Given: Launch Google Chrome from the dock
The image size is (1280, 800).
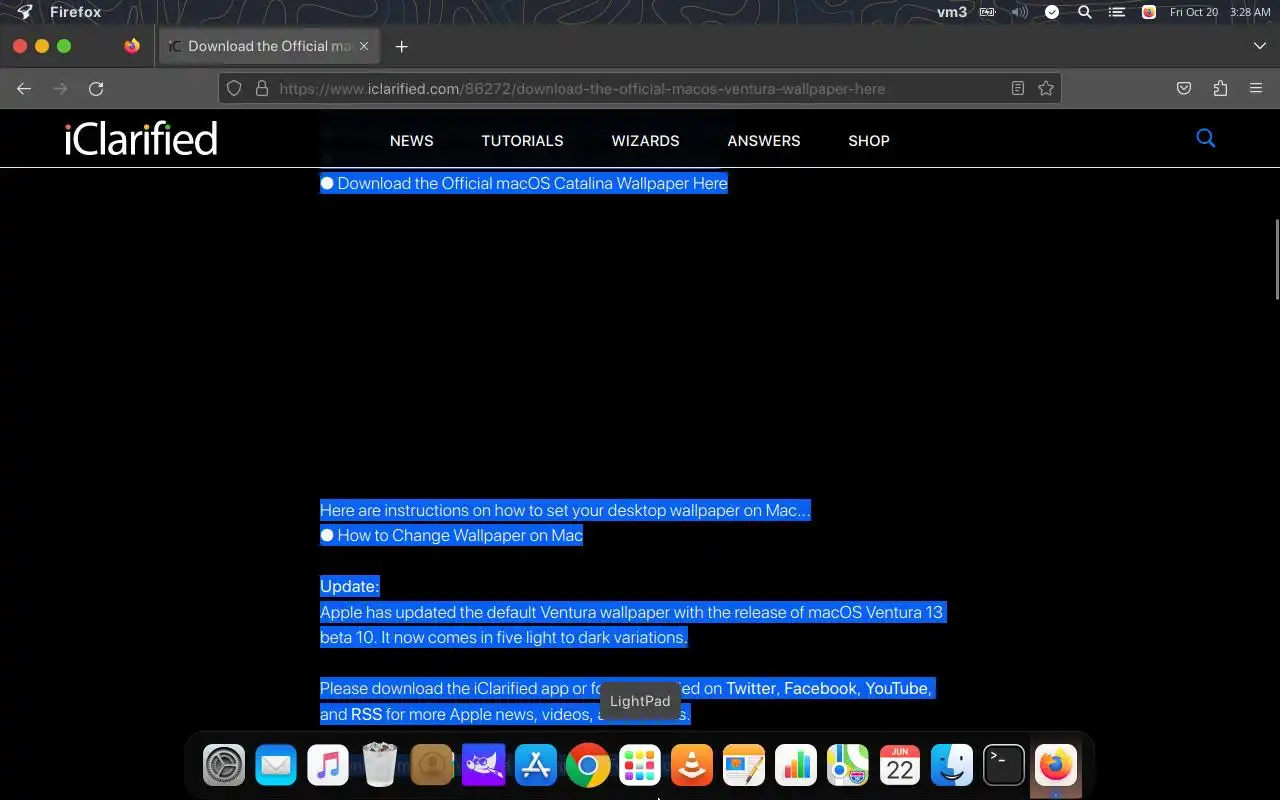Looking at the screenshot, I should [x=588, y=766].
